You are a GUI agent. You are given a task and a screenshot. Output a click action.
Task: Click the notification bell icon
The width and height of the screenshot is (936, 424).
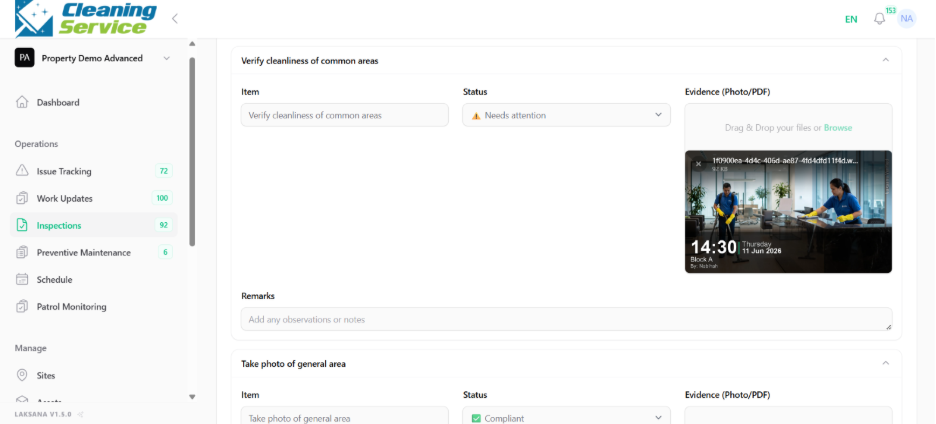point(879,19)
